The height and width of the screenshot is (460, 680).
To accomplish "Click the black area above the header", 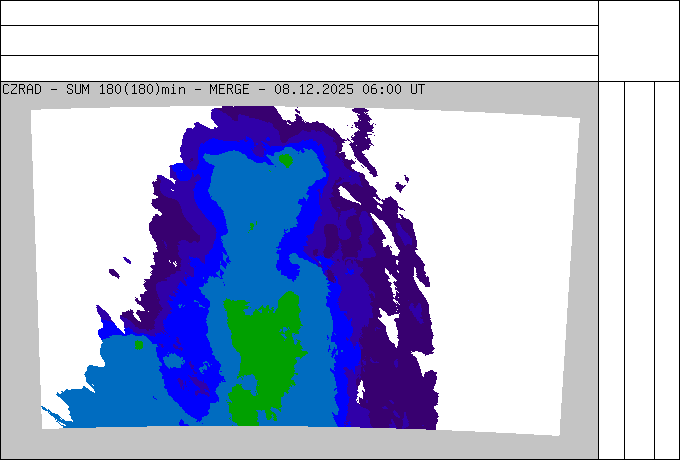I will click(300, 40).
